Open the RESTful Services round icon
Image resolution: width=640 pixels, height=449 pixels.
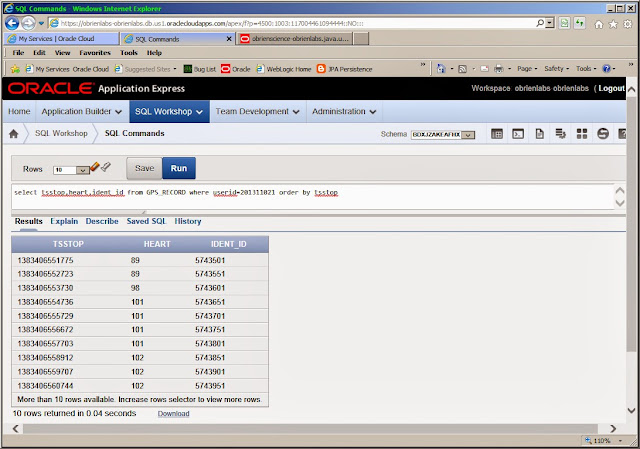[603, 133]
